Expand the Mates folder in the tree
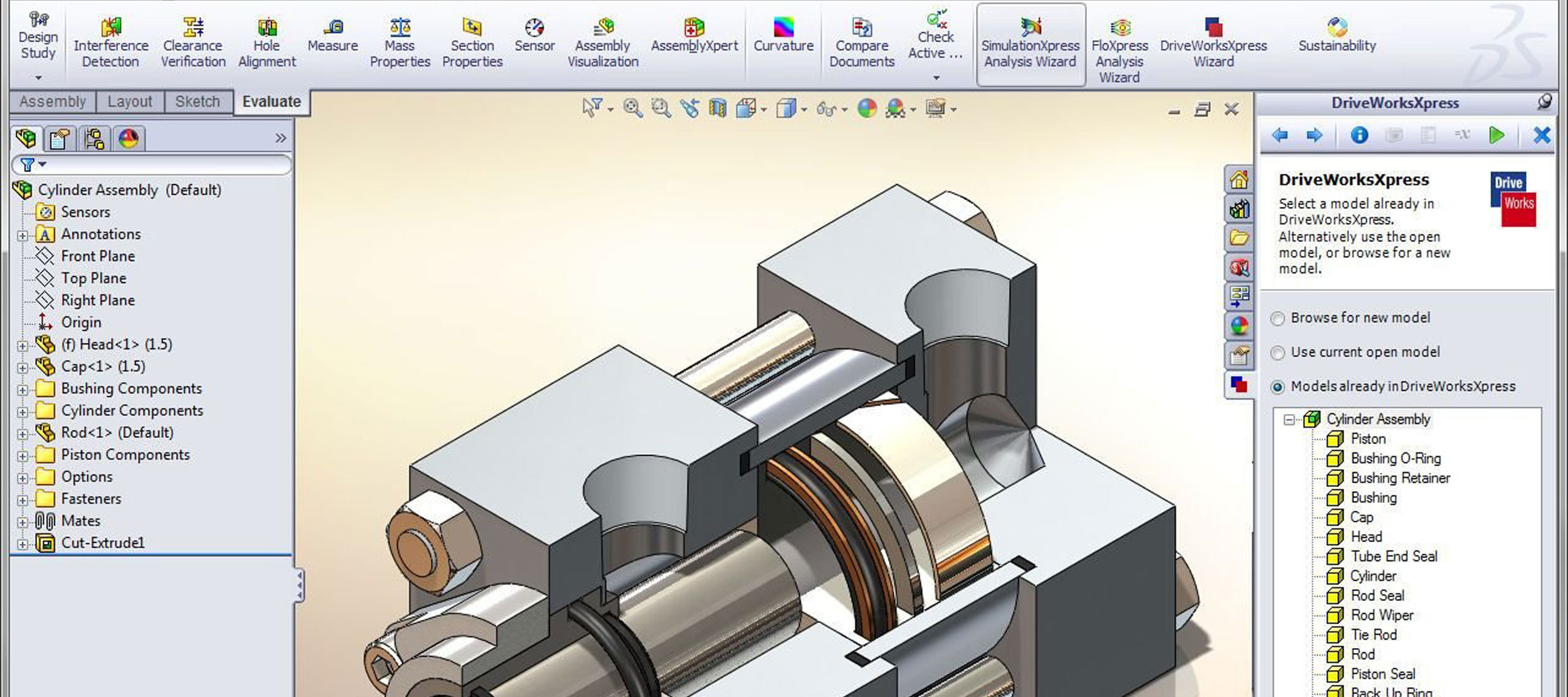The width and height of the screenshot is (1568, 697). 23,522
